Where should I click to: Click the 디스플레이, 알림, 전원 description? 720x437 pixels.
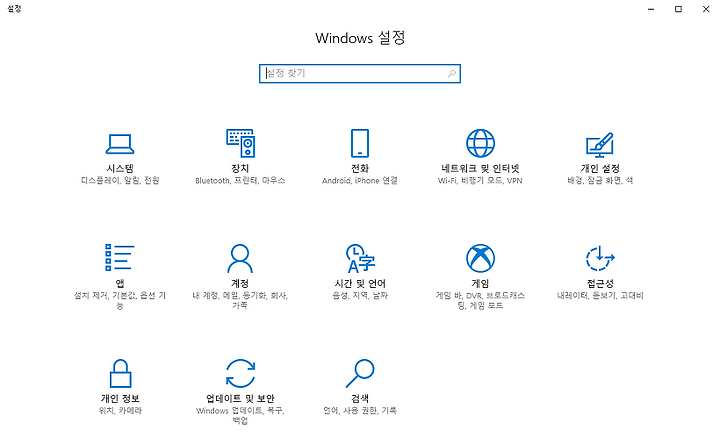point(120,180)
